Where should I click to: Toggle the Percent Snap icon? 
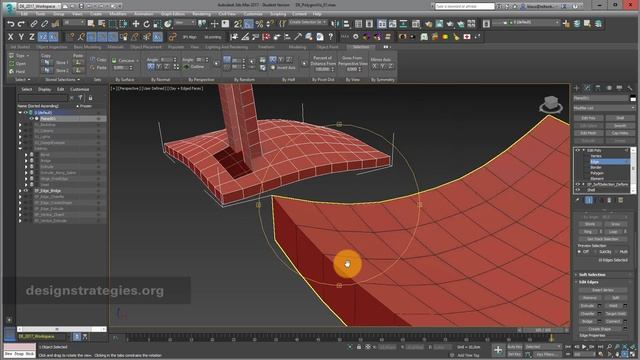(259, 24)
